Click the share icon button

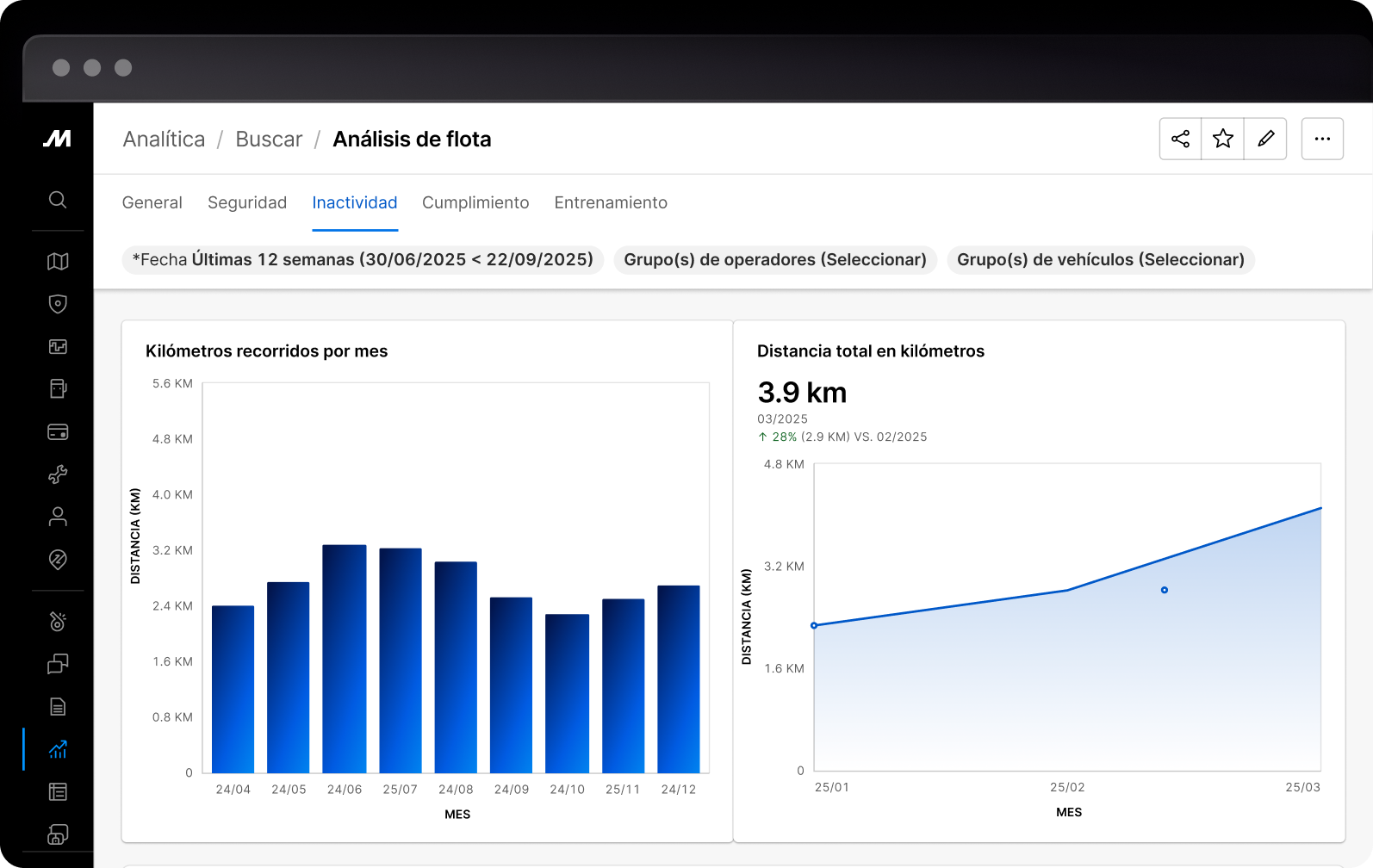(x=1180, y=139)
